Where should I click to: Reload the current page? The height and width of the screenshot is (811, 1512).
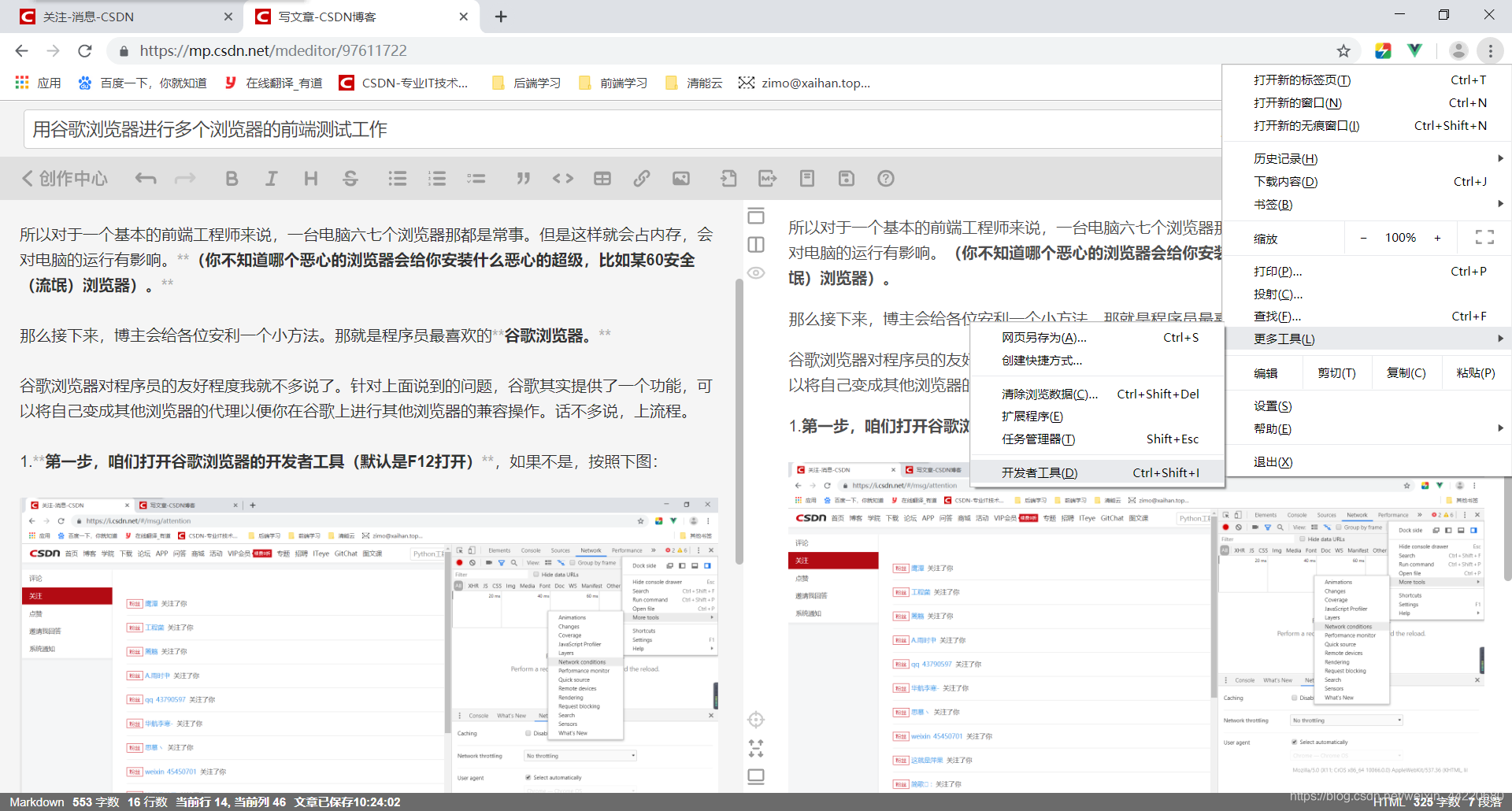85,51
